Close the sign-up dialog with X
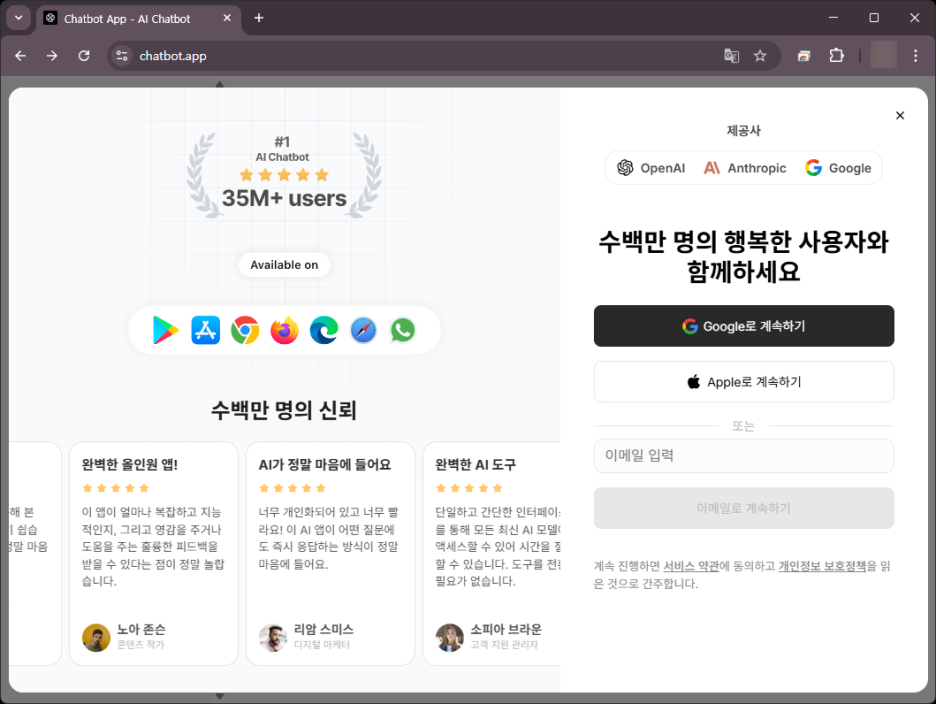936x704 pixels. click(900, 115)
